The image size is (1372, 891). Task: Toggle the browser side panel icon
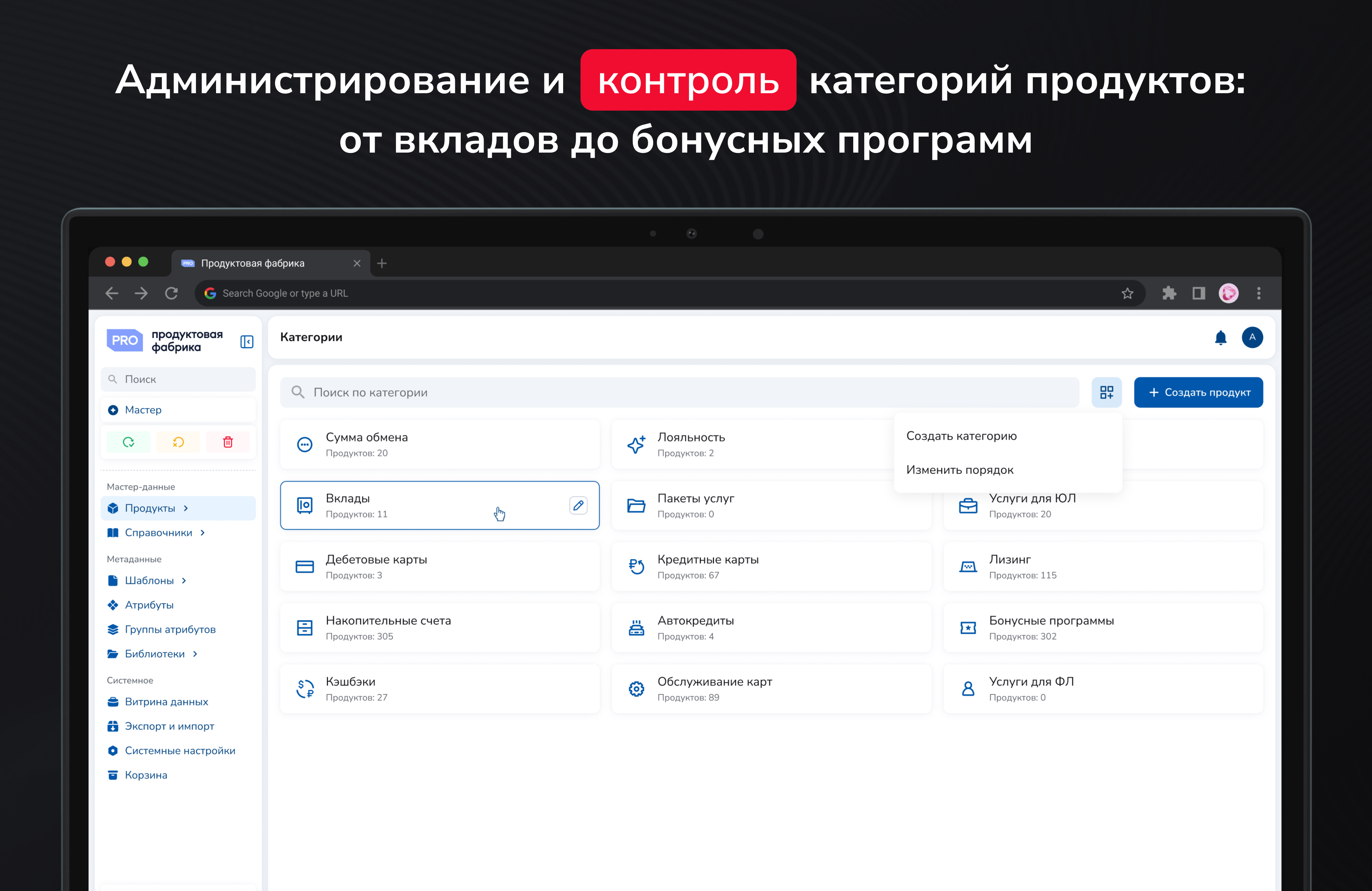tap(1199, 294)
